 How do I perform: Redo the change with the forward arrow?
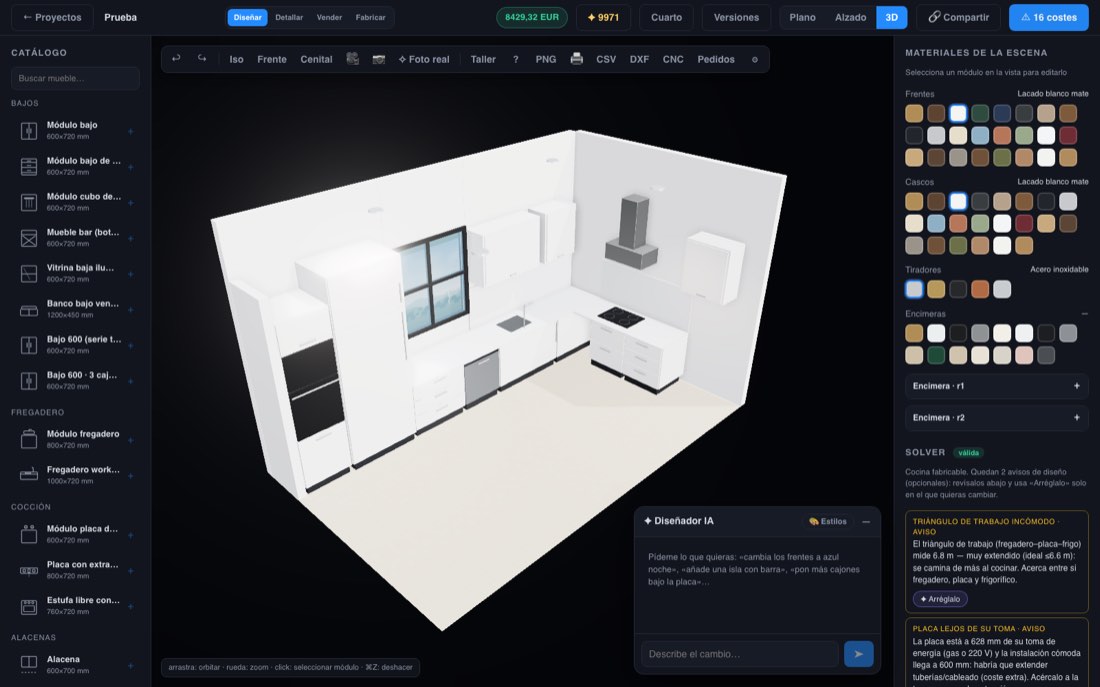point(202,59)
